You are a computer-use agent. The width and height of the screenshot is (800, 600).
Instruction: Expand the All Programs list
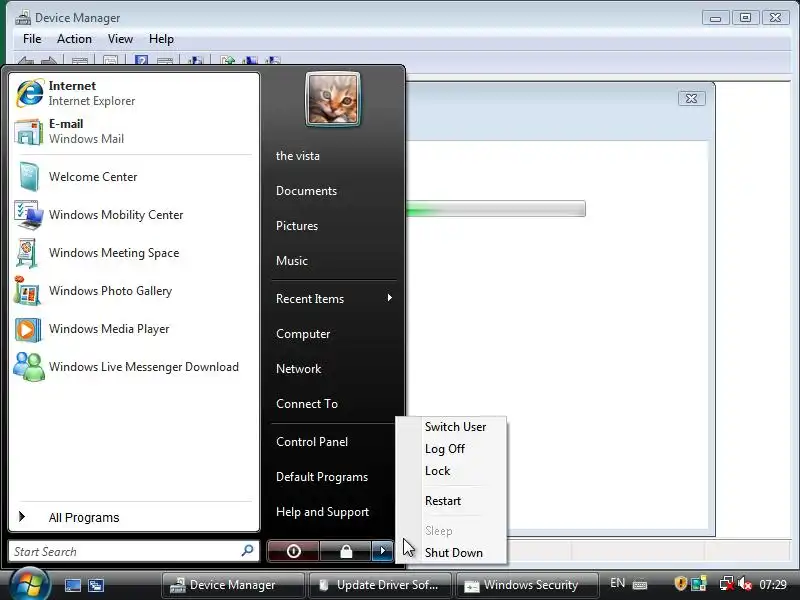click(x=135, y=517)
